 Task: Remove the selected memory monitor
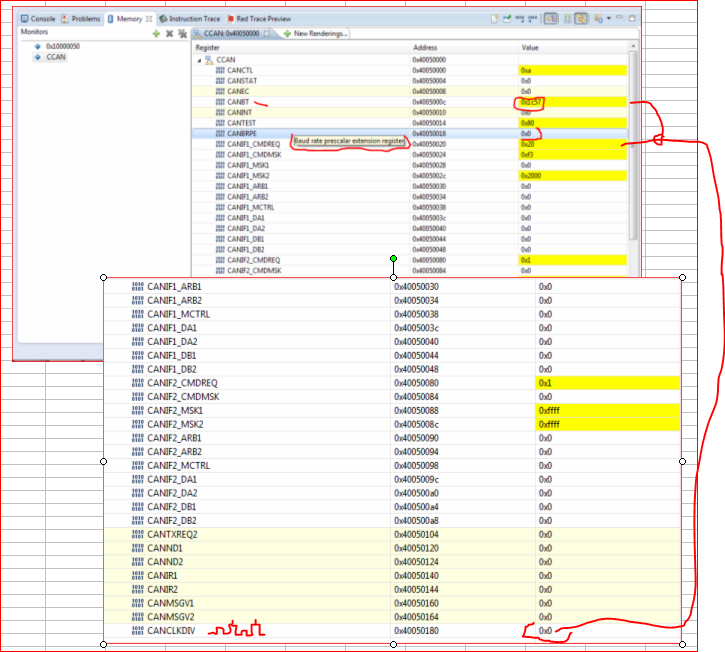coord(169,34)
